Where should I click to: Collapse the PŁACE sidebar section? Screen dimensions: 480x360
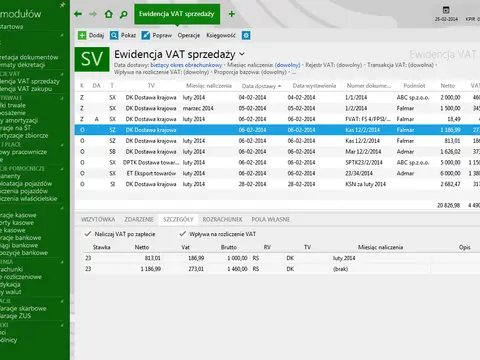click(62, 145)
